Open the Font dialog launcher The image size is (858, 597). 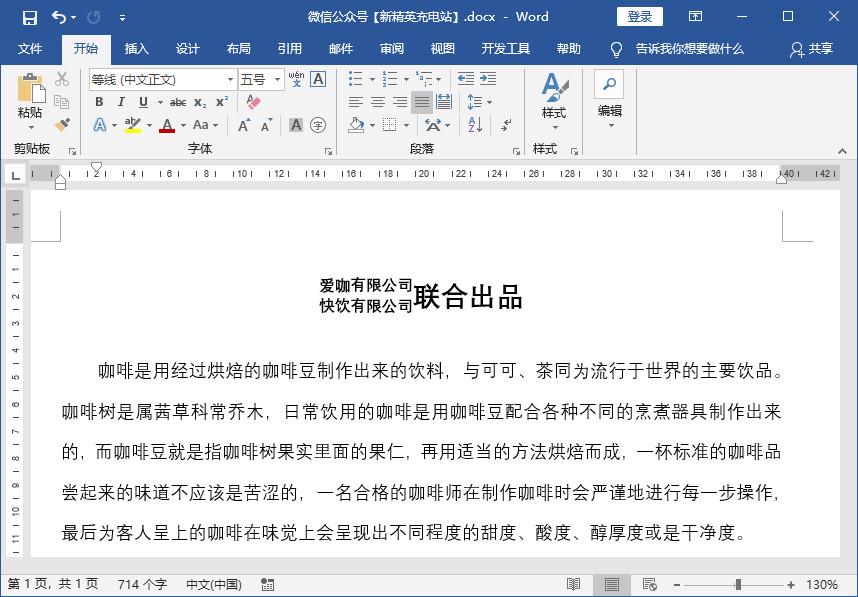pyautogui.click(x=328, y=151)
